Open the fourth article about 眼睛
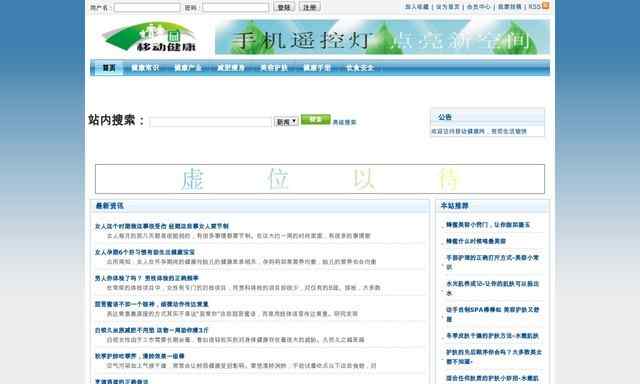This screenshot has height=384, width=640. [x=151, y=304]
